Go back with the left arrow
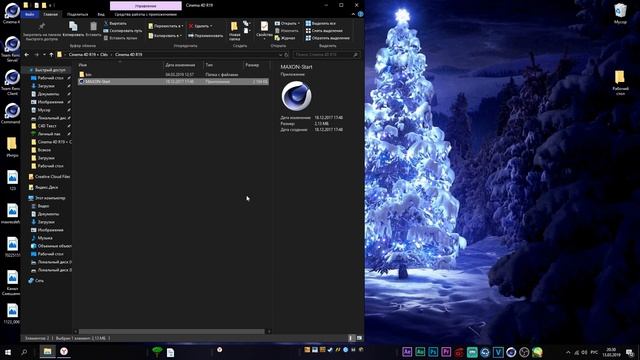Screen dimensions: 640x360 27,54
